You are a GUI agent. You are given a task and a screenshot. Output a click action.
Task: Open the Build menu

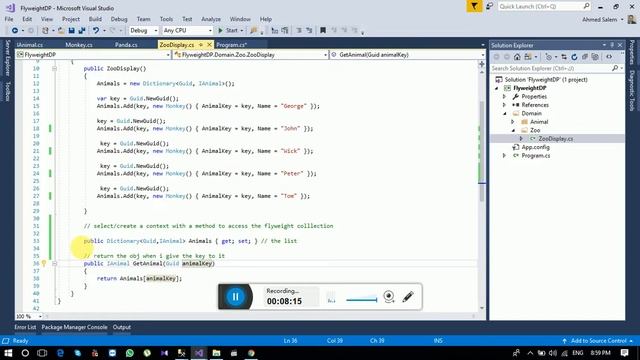95,19
